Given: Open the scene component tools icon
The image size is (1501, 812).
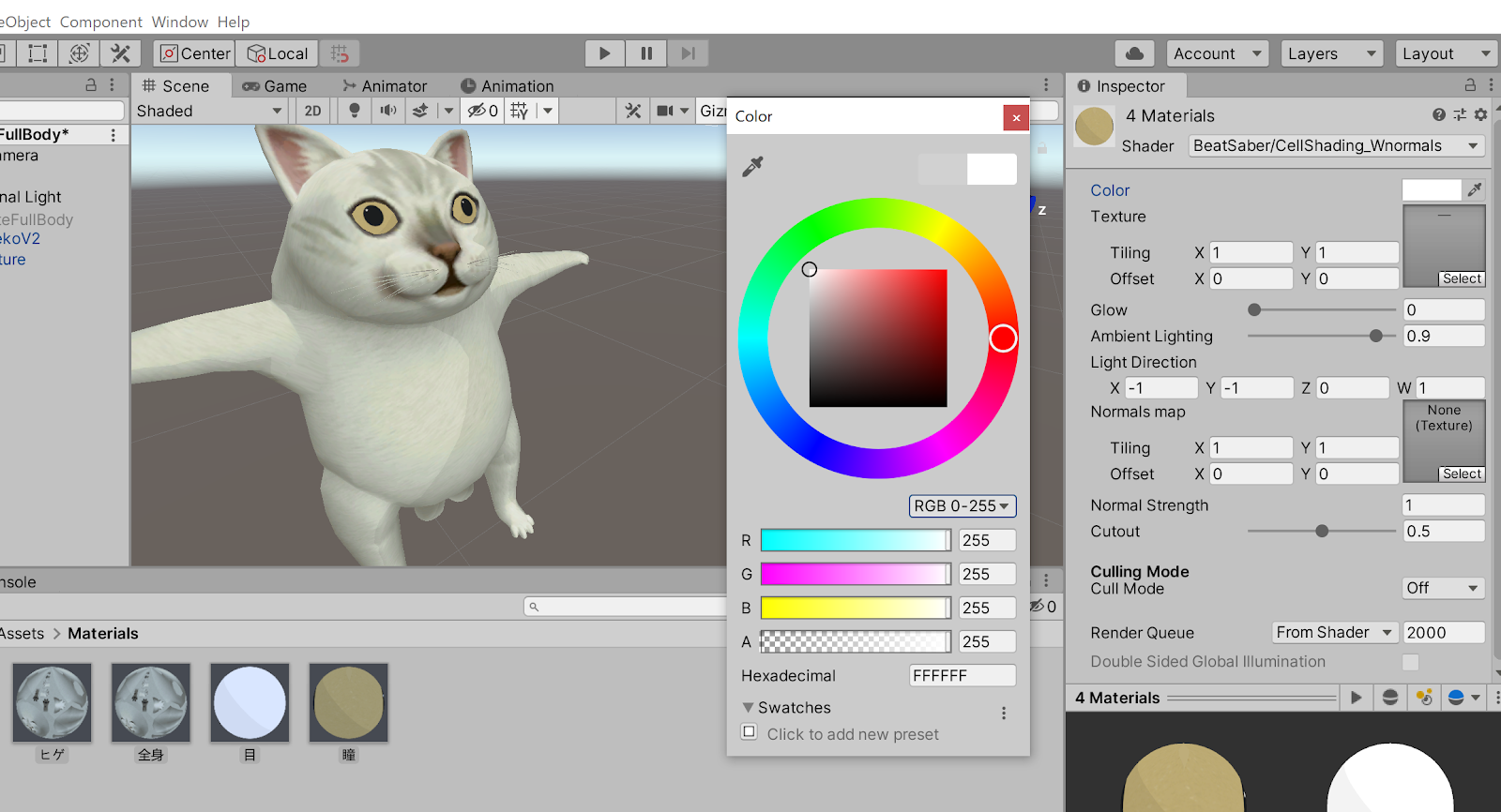Looking at the screenshot, I should 633,111.
